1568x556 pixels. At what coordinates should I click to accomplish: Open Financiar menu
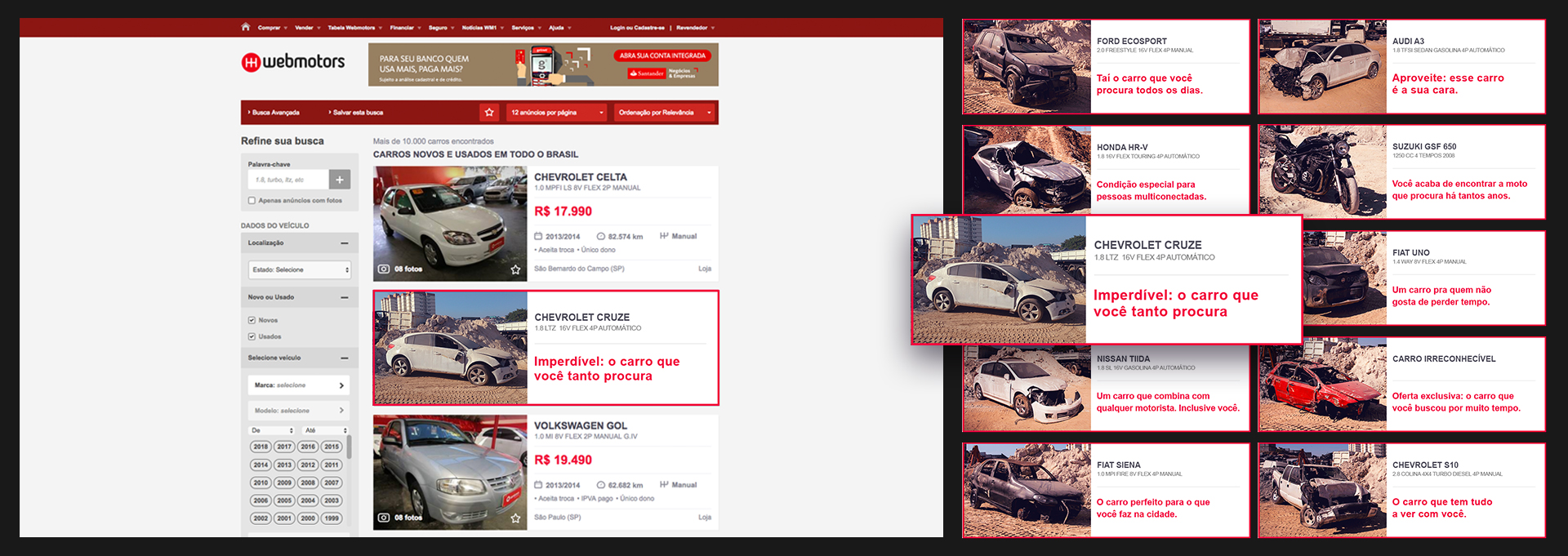click(405, 28)
